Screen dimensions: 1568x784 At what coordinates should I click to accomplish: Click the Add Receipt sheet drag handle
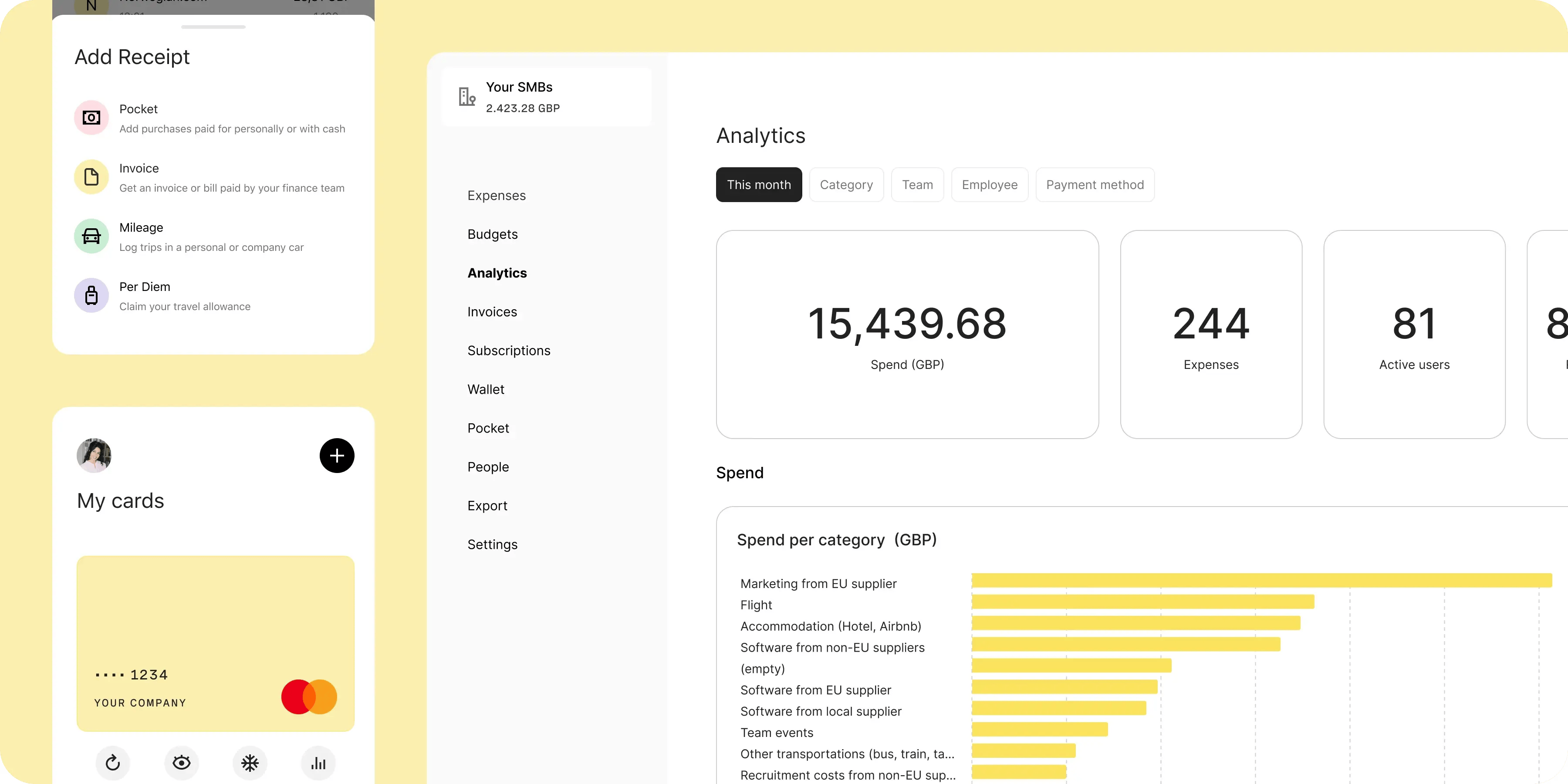coord(213,27)
